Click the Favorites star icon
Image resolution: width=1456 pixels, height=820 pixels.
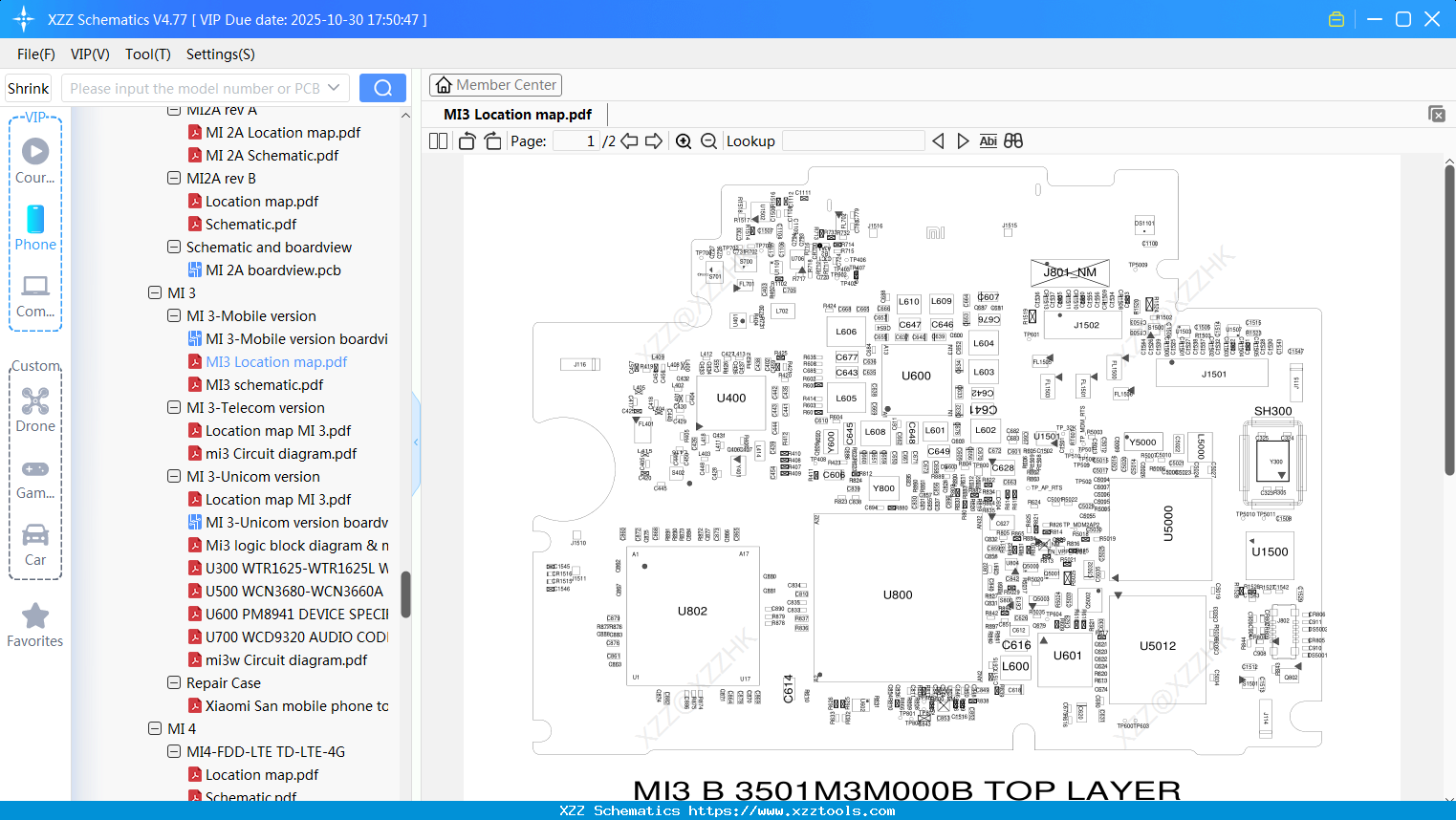coord(34,615)
